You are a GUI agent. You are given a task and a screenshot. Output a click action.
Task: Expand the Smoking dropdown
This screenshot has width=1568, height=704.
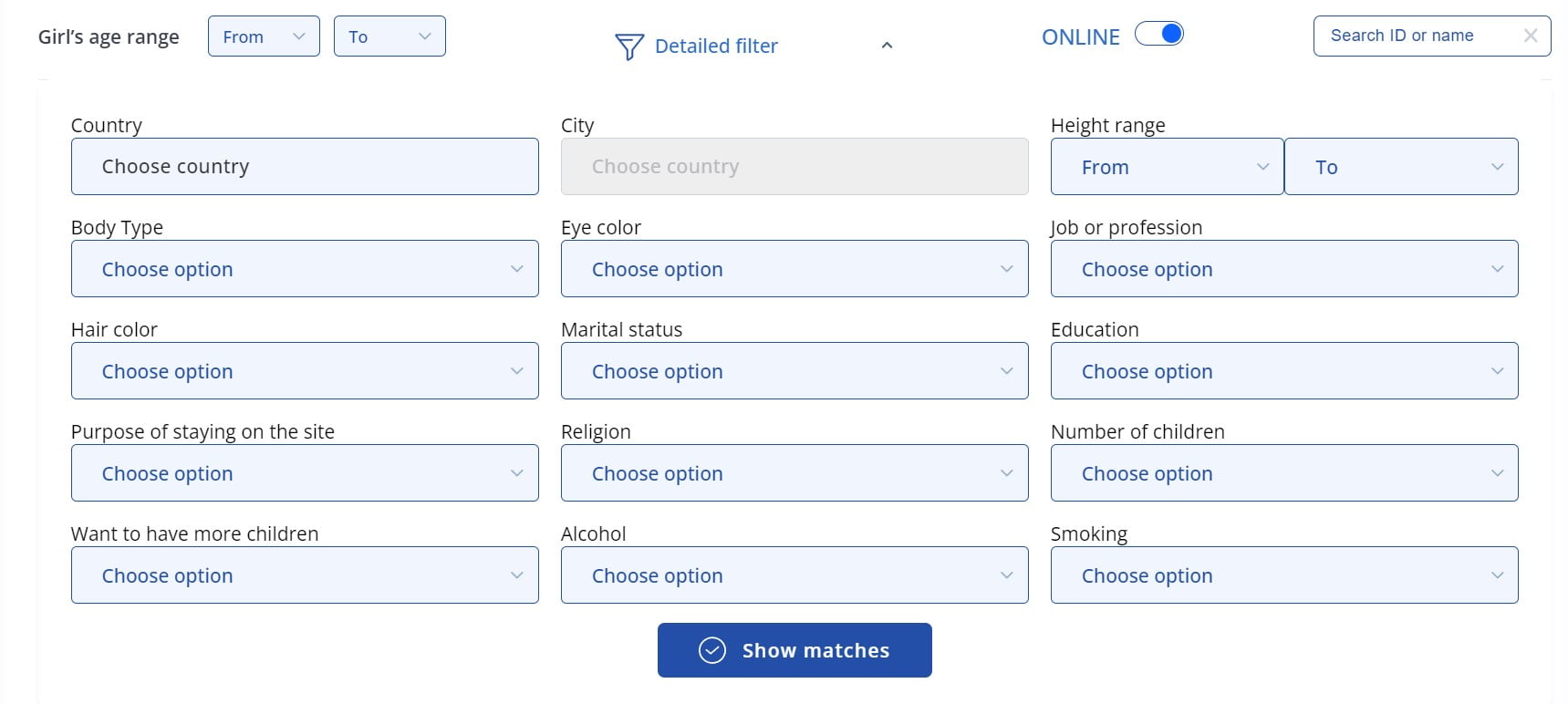pos(1283,575)
